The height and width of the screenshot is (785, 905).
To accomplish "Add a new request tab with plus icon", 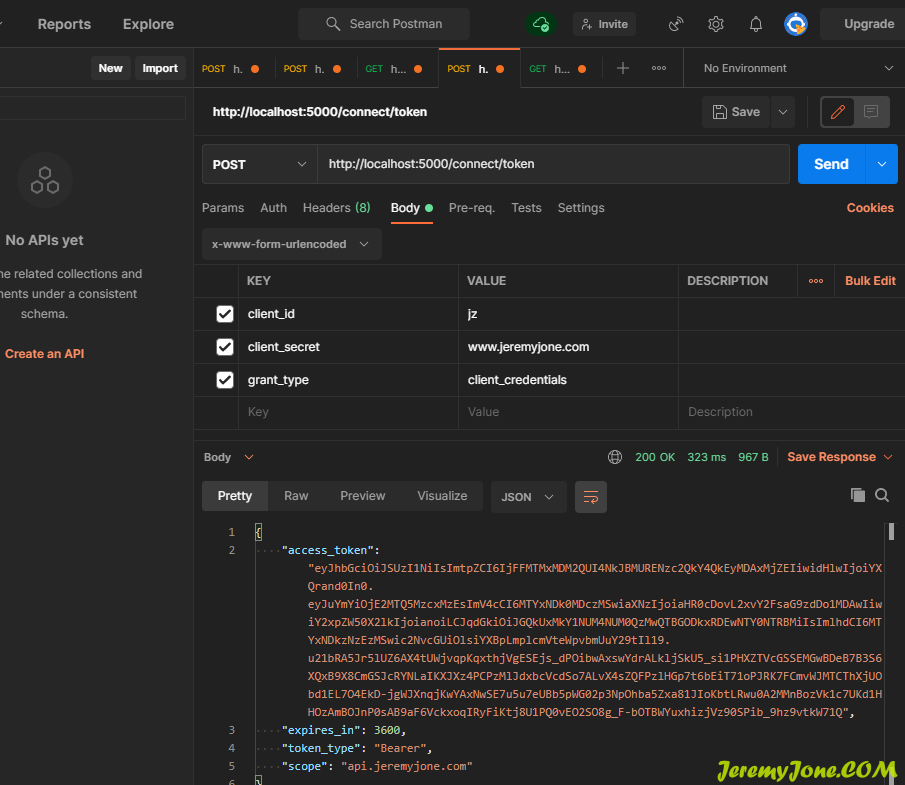I will tap(623, 68).
